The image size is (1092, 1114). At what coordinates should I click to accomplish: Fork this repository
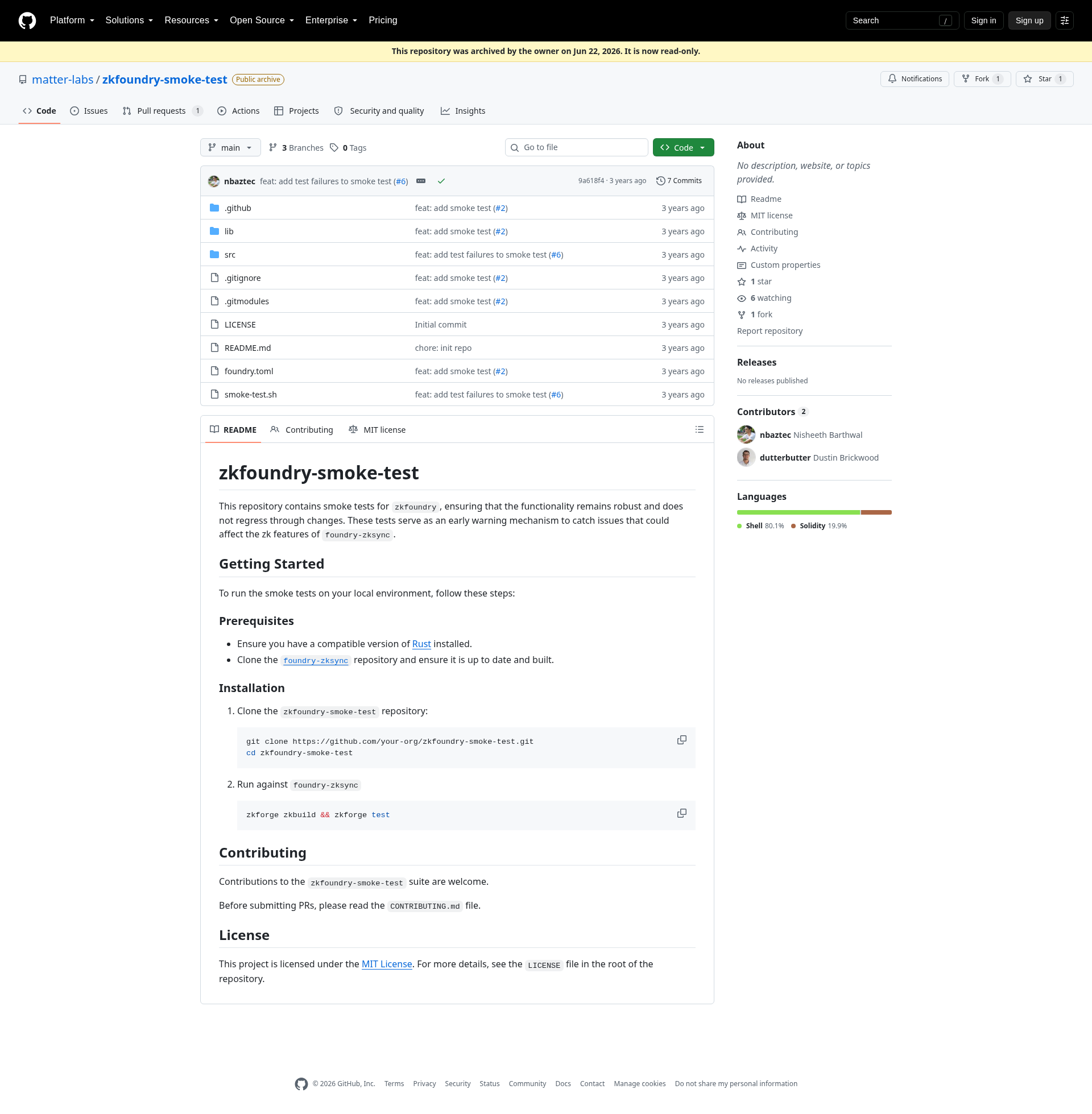tap(982, 79)
